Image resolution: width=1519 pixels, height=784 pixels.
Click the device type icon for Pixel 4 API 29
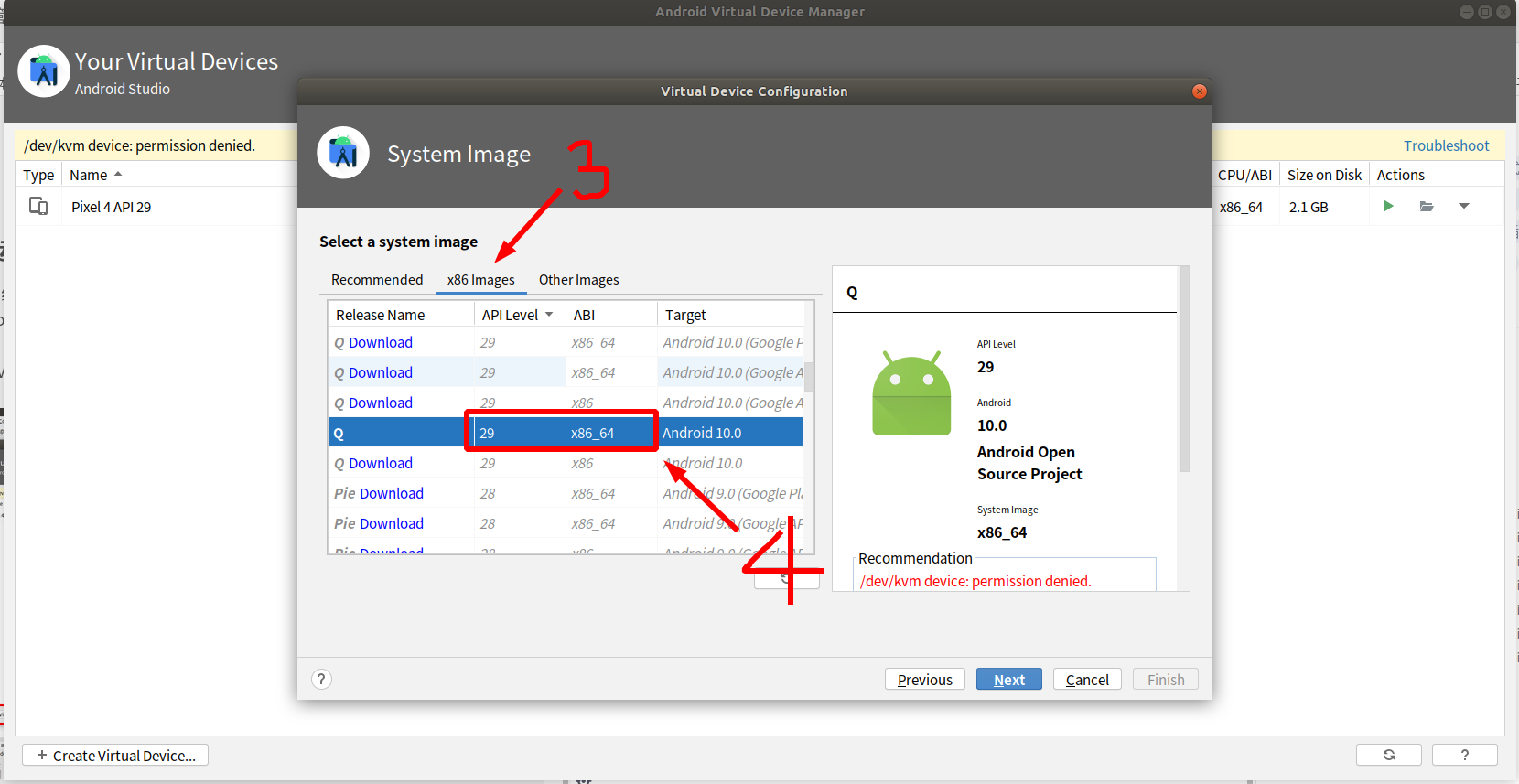[x=38, y=207]
